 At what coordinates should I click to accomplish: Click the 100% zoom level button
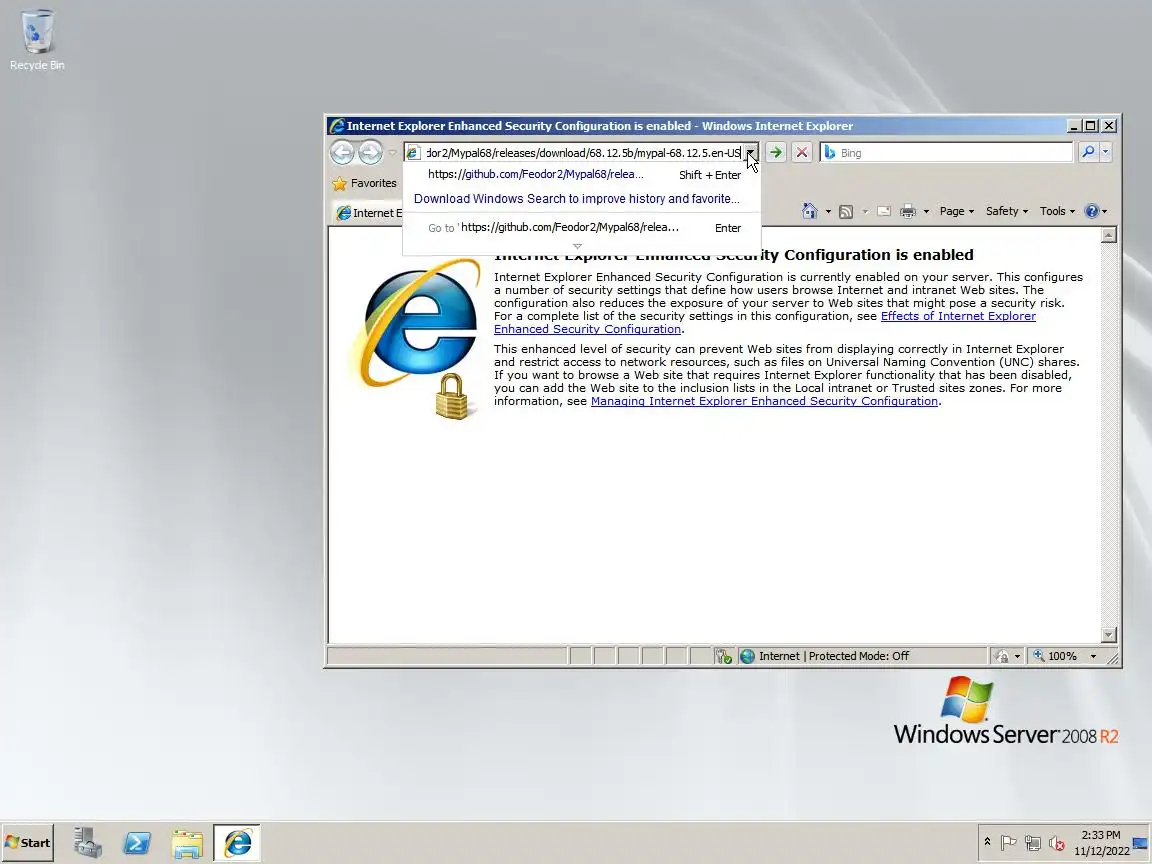coord(1055,656)
